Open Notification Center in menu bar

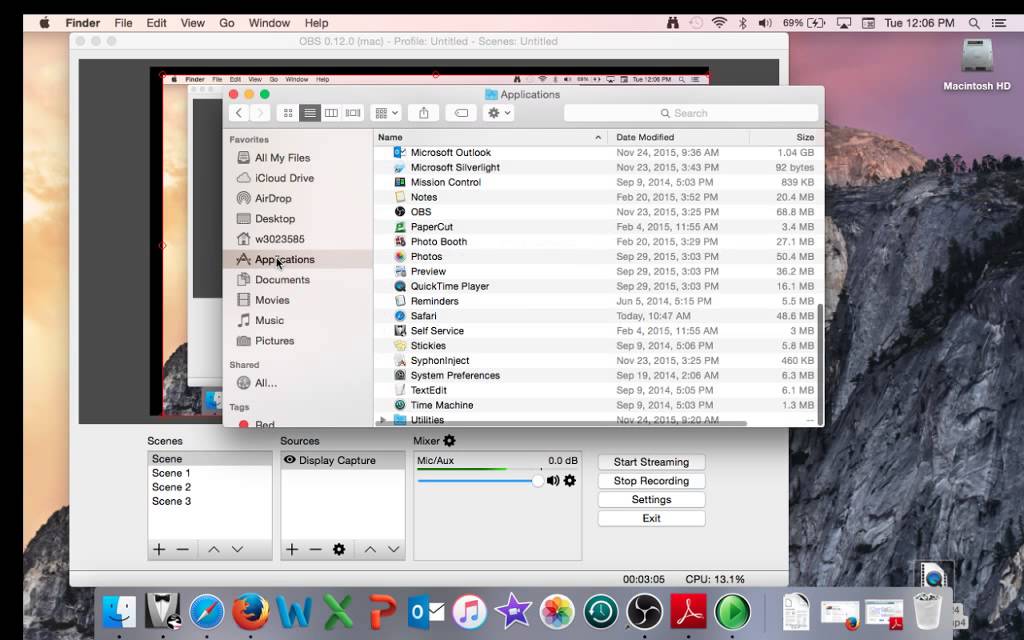(999, 23)
